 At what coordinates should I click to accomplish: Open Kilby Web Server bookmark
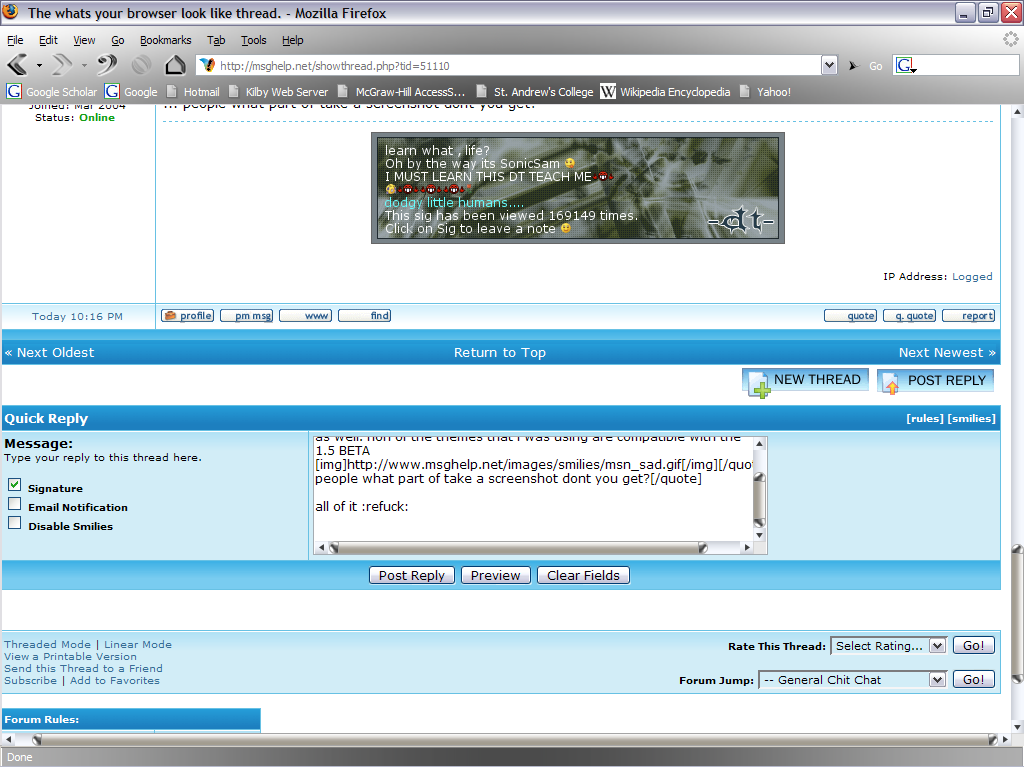pyautogui.click(x=278, y=91)
